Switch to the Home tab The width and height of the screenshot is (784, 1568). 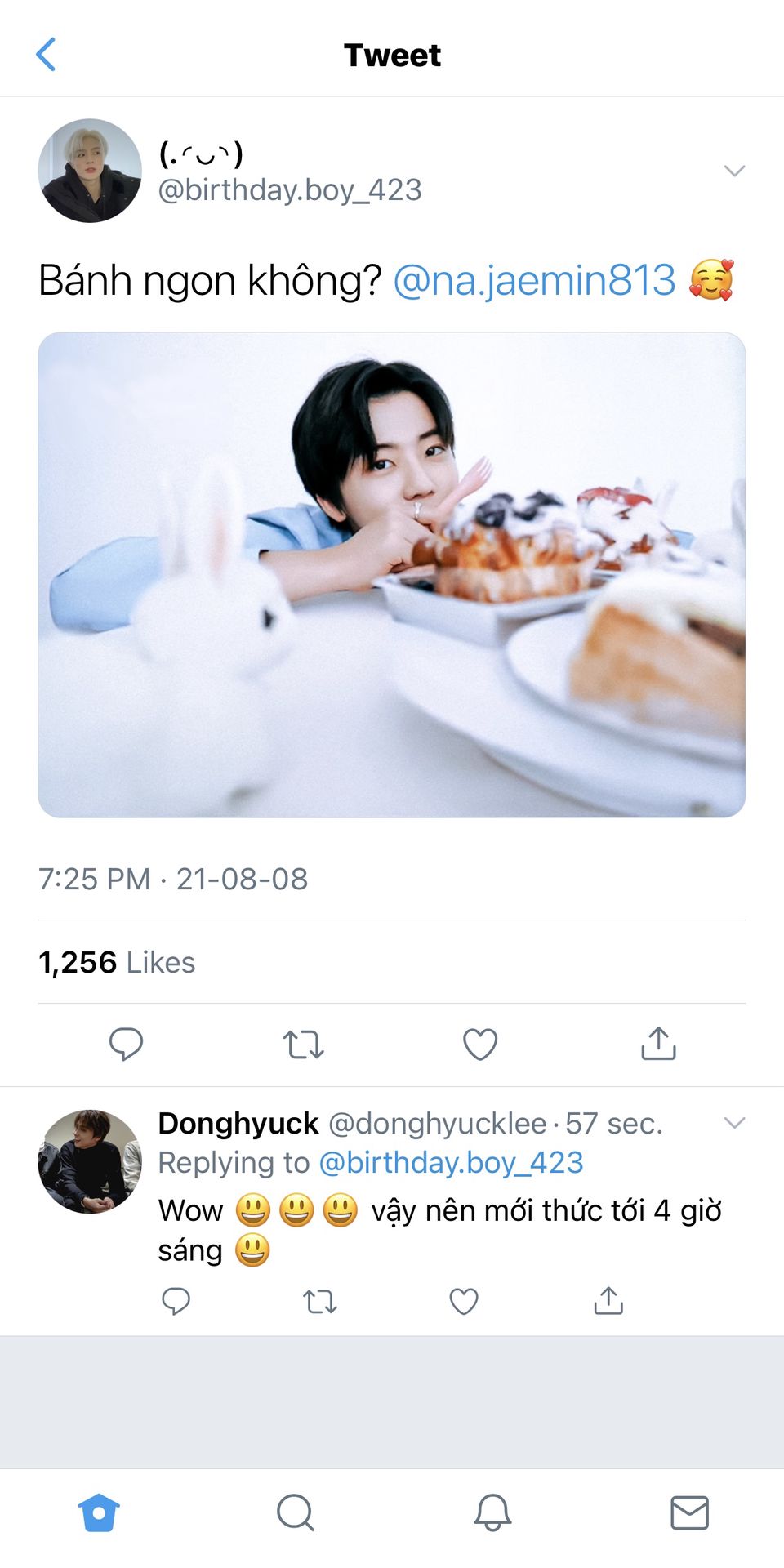(x=99, y=1512)
